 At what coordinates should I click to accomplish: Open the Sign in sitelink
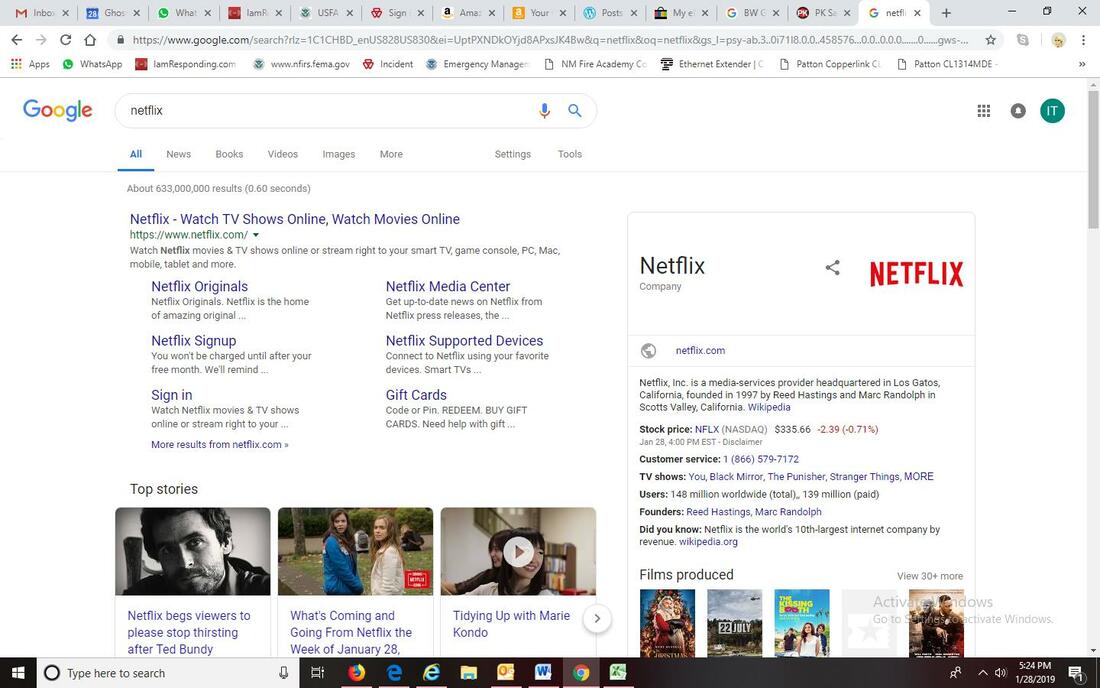[x=172, y=395]
